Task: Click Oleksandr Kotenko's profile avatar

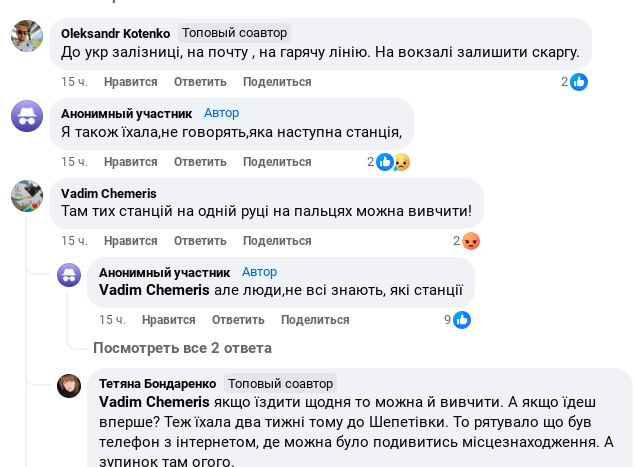Action: (x=26, y=36)
